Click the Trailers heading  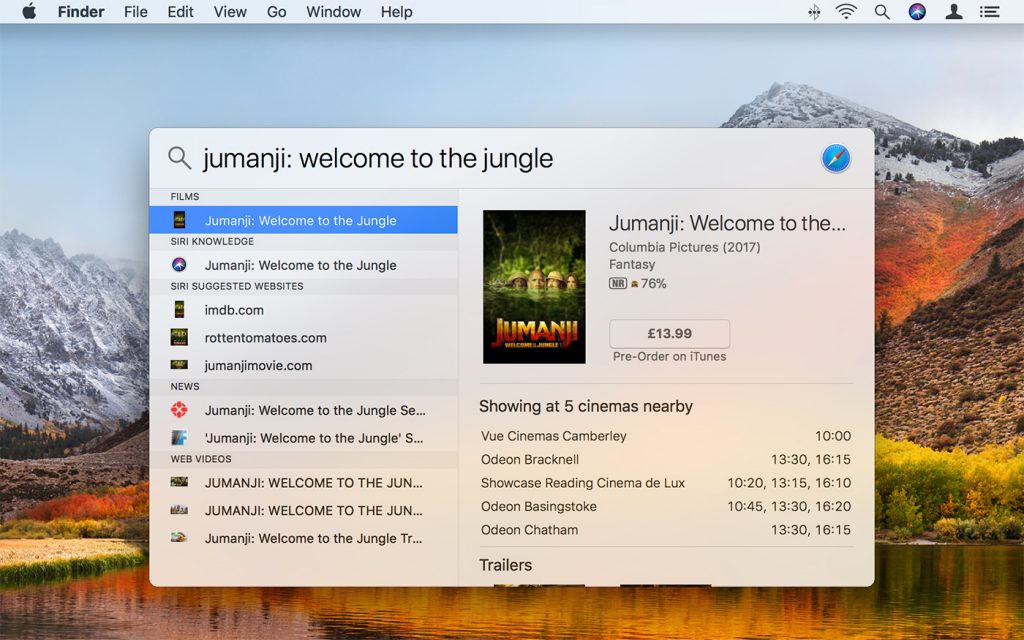(505, 565)
